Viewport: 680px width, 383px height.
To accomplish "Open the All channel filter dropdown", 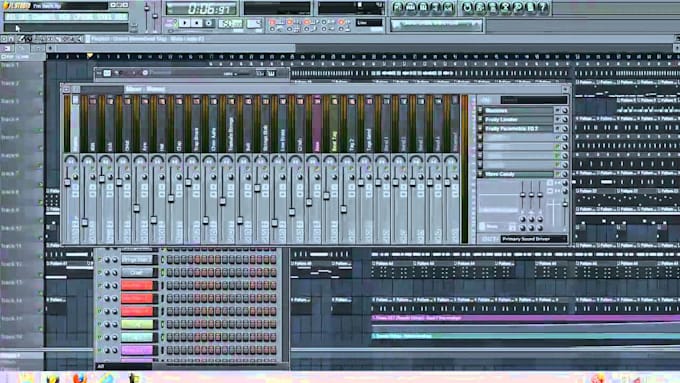I will [124, 367].
